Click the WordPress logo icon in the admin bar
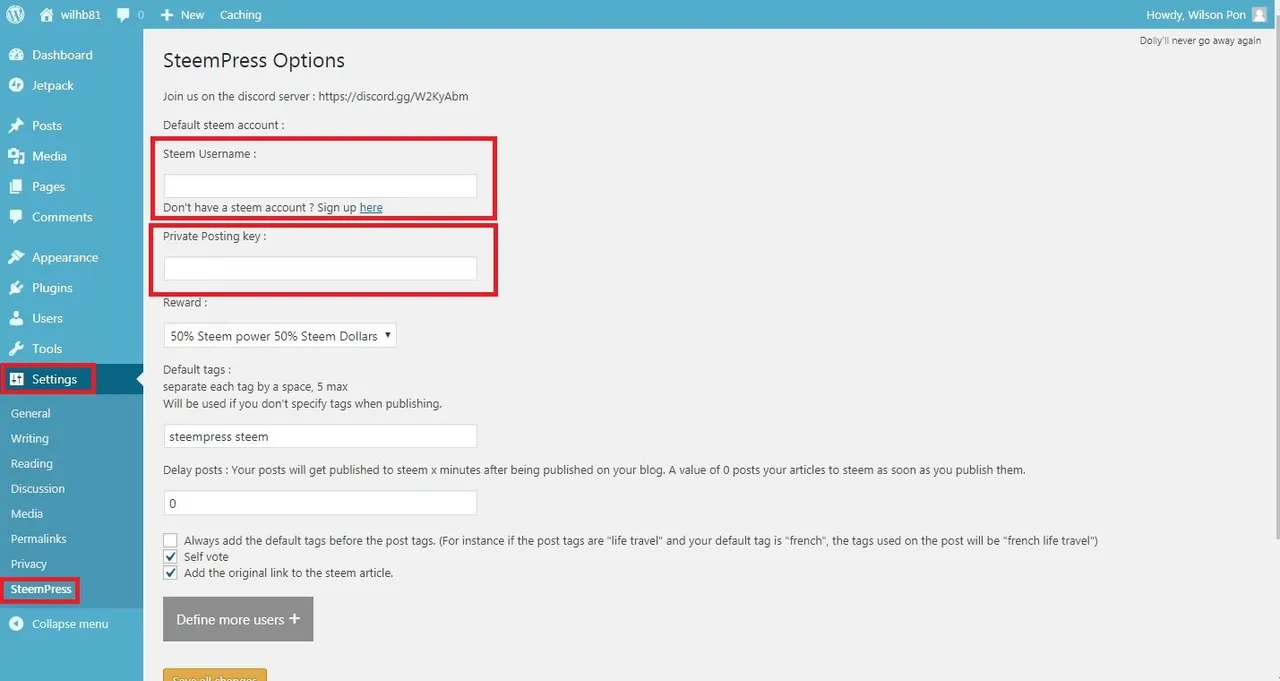The width and height of the screenshot is (1280, 681). pos(16,15)
